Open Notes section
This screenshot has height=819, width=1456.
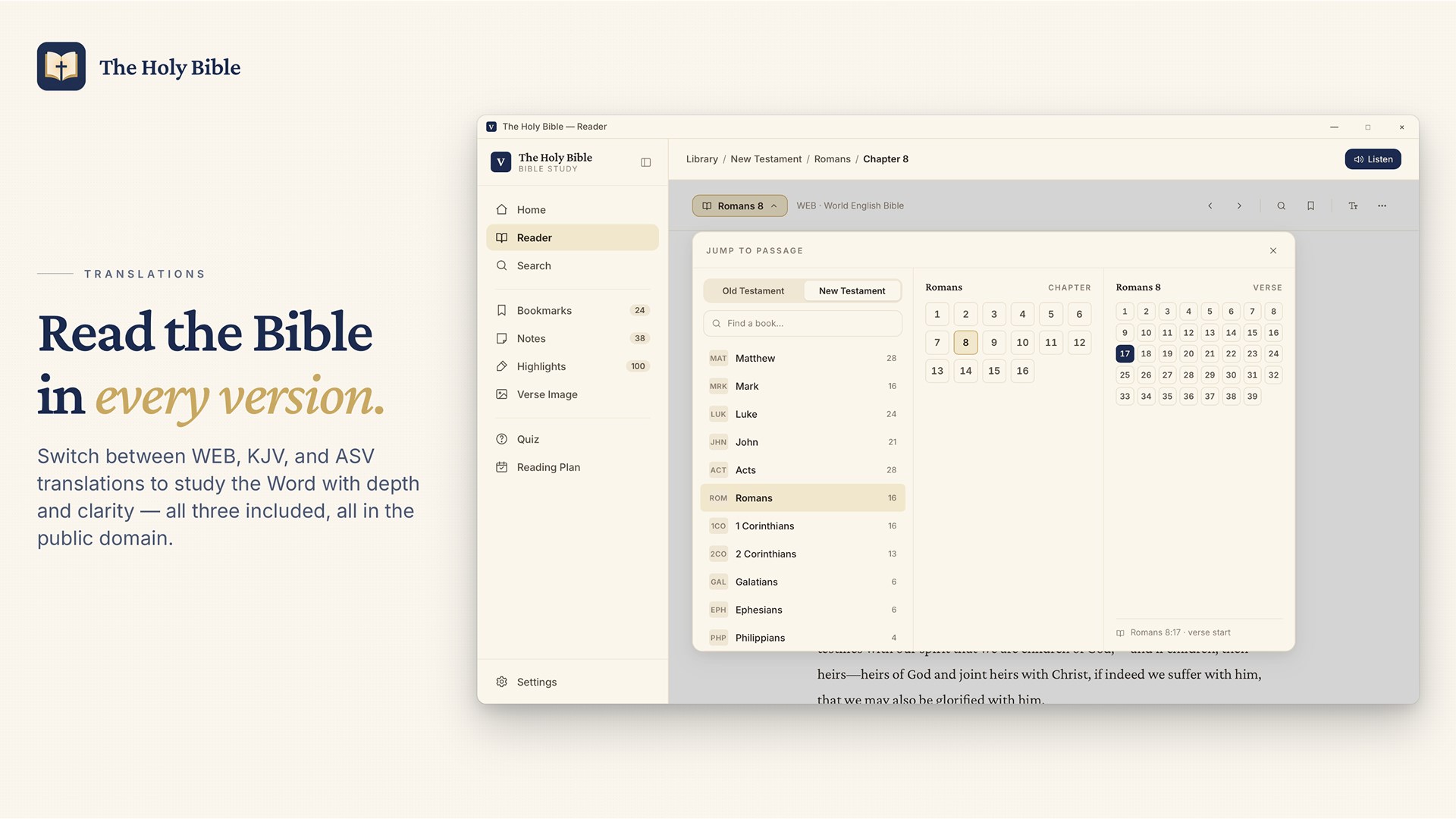point(573,339)
